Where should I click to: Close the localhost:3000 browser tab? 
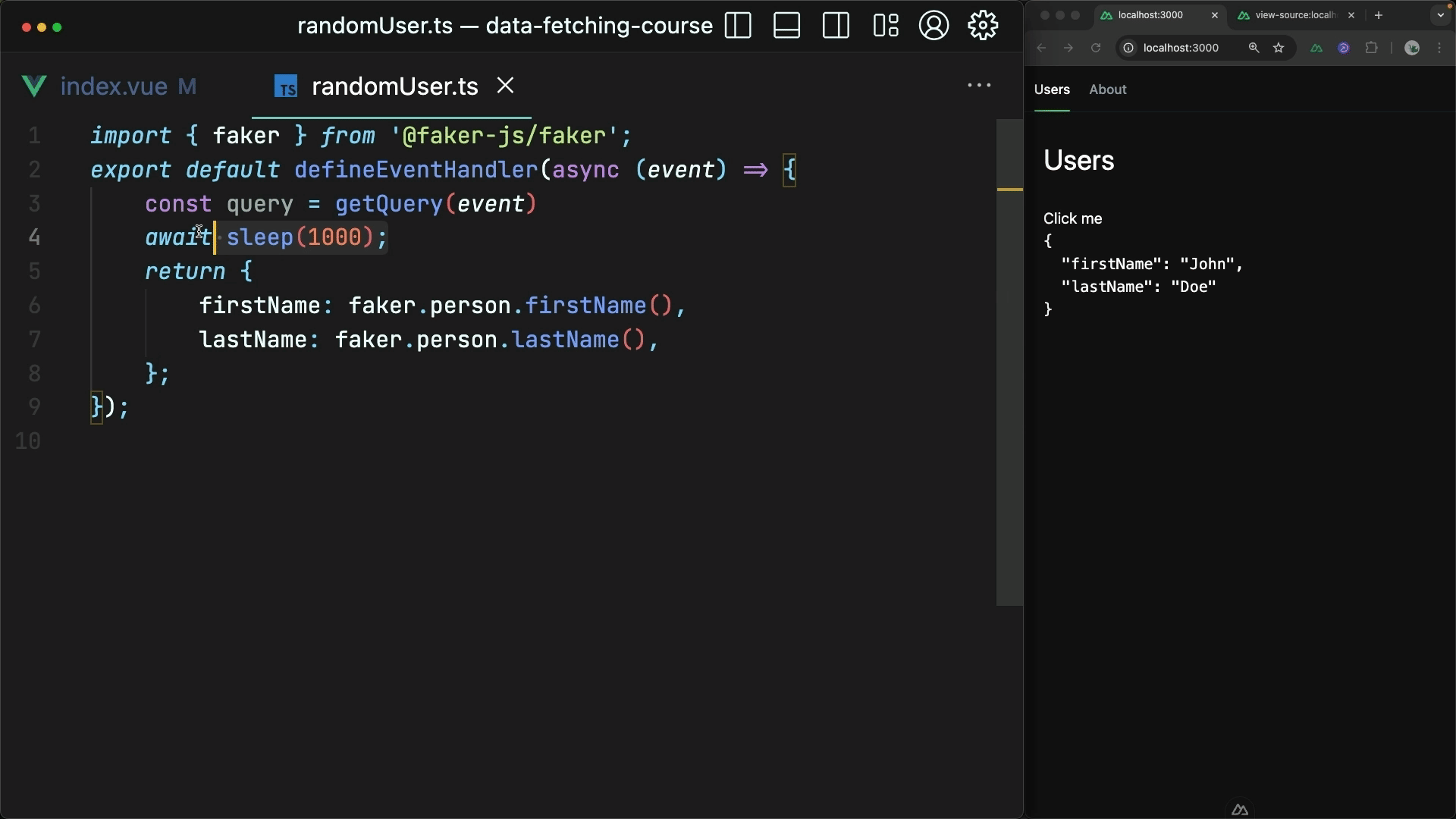(x=1215, y=15)
